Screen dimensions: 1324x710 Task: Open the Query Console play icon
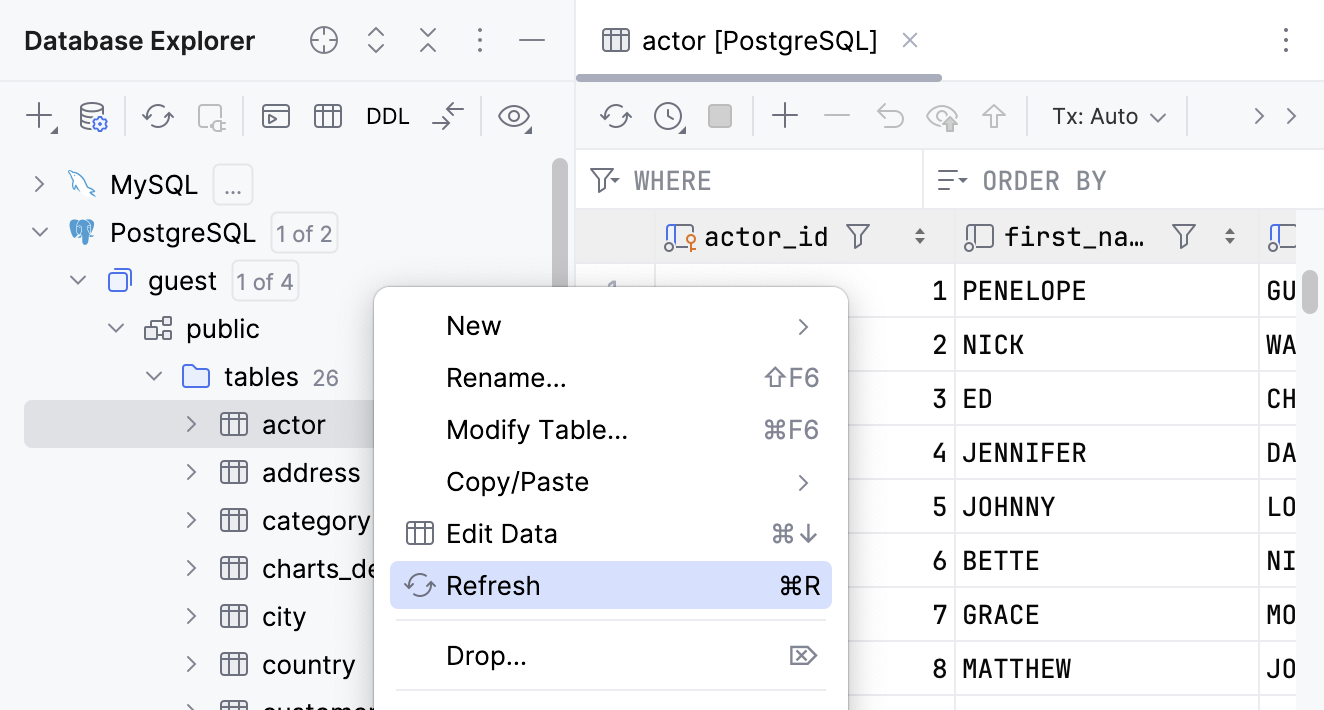click(275, 116)
